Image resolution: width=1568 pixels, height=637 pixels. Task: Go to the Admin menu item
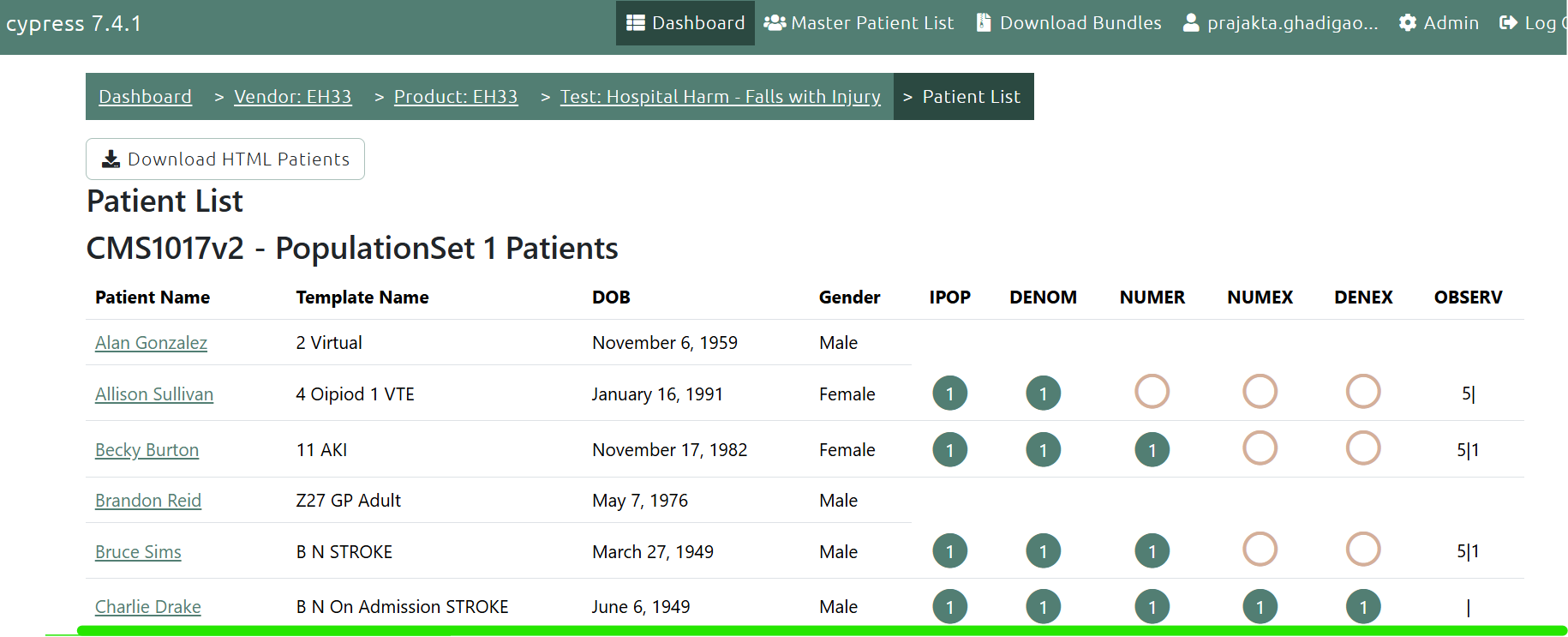click(1450, 23)
